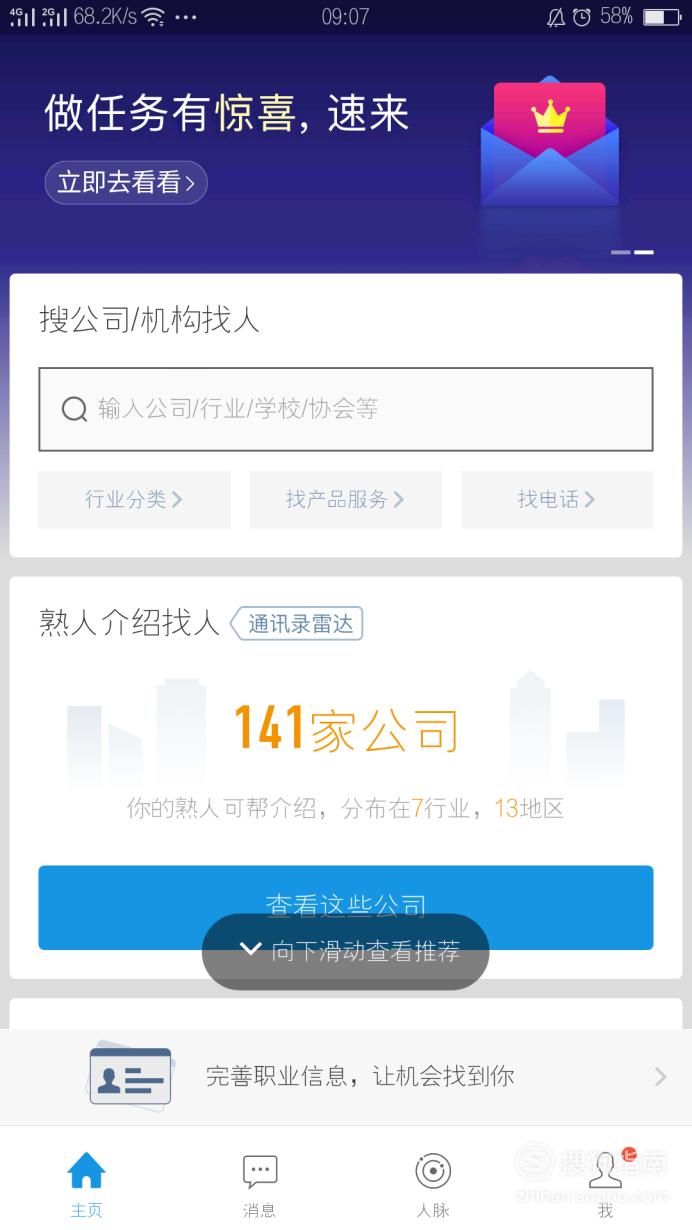Tap the 立即去看看 banner button
Screen dimensions: 692x1230
click(x=126, y=182)
